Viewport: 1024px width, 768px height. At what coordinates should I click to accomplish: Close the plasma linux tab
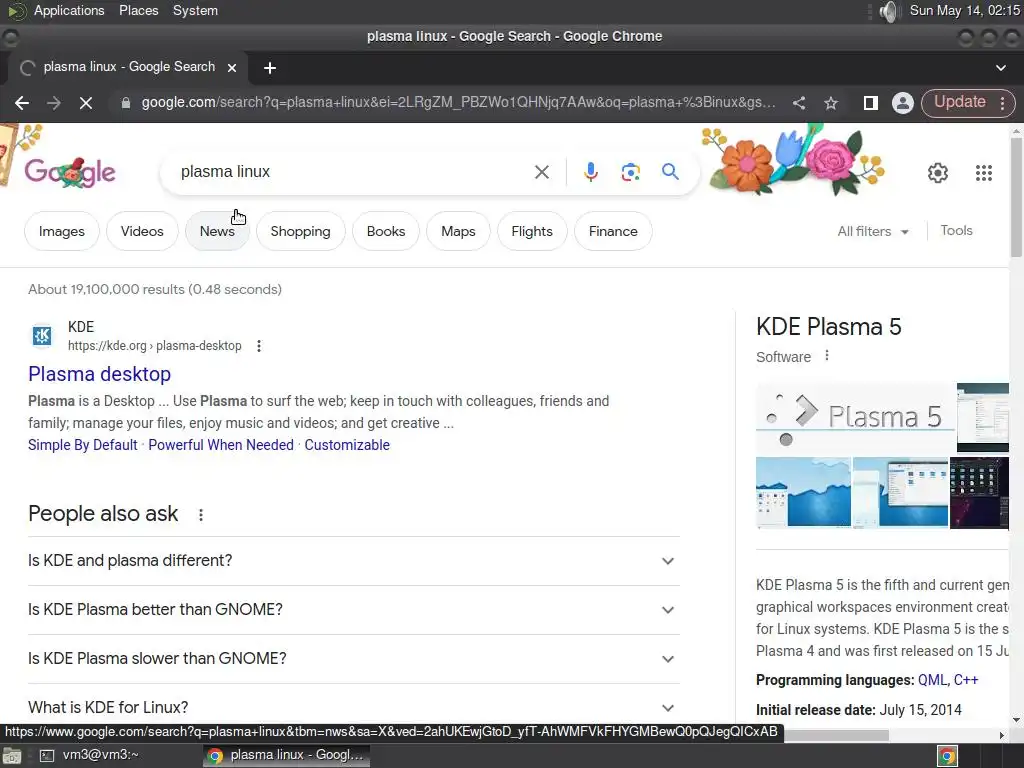pos(231,67)
